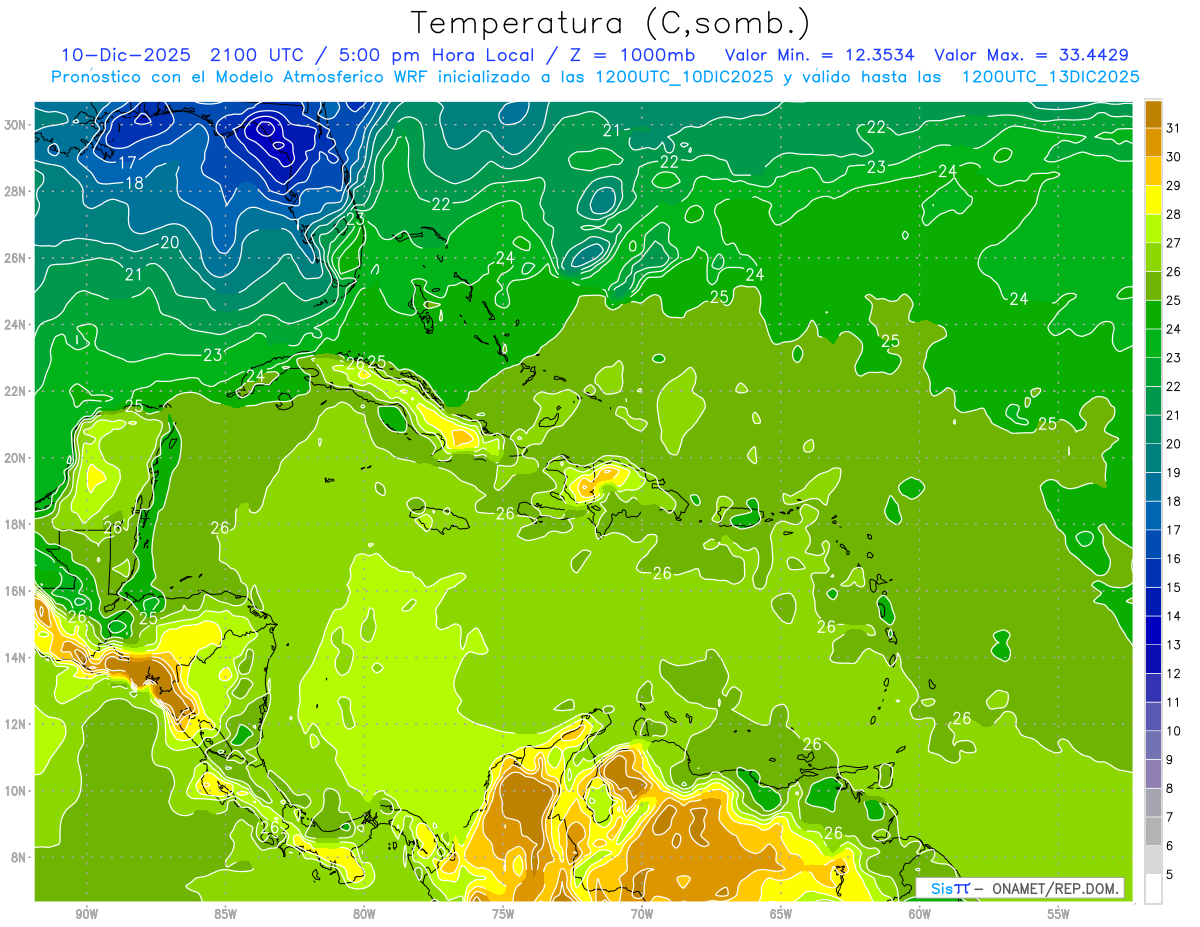Click the top brown swatch above 31
The height and width of the screenshot is (927, 1200).
click(x=1153, y=114)
